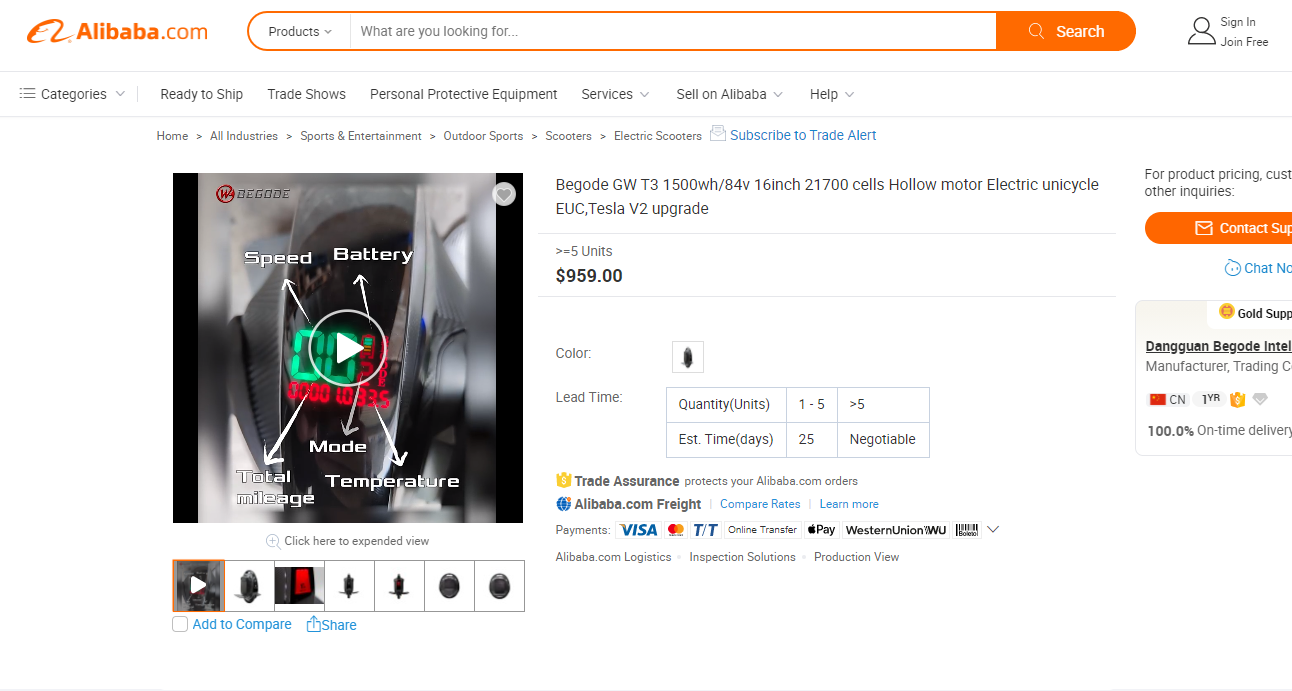This screenshot has height=691, width=1292.
Task: Open the Scooters breadcrumb
Action: (568, 136)
